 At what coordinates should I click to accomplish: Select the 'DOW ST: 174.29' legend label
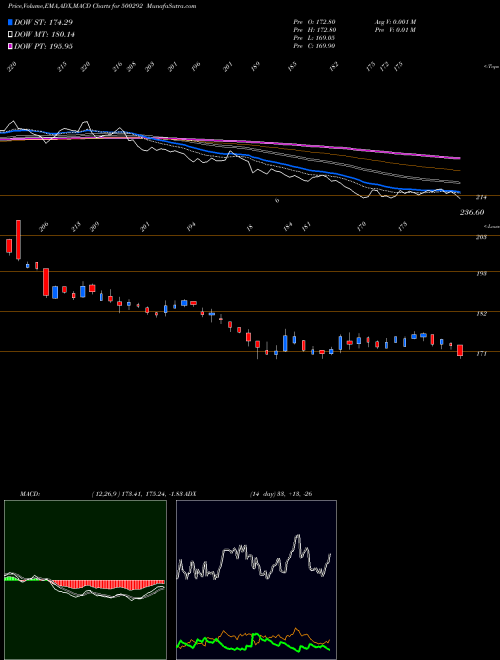coord(43,22)
